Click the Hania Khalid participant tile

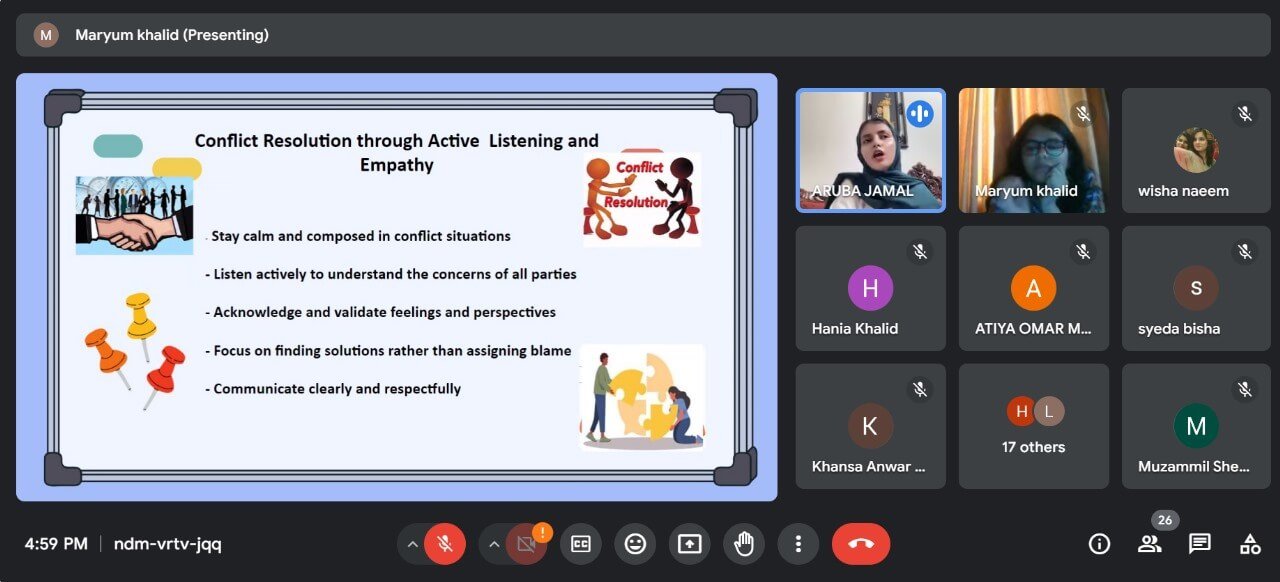[870, 288]
